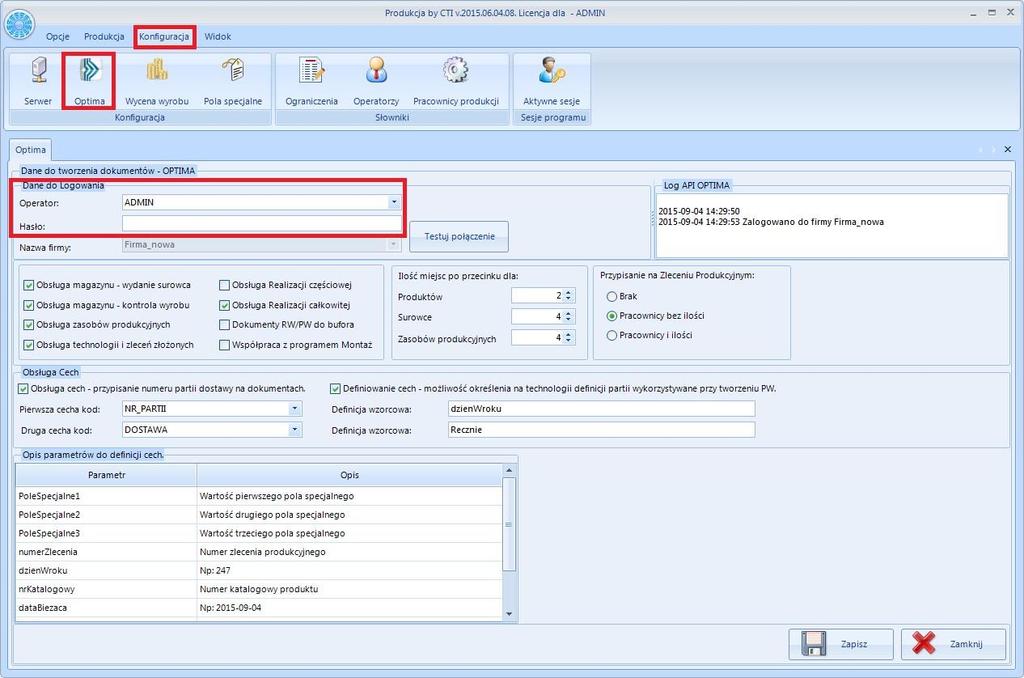The height and width of the screenshot is (678, 1024).
Task: Enable Współpraca z programem Montaż
Action: pos(225,345)
